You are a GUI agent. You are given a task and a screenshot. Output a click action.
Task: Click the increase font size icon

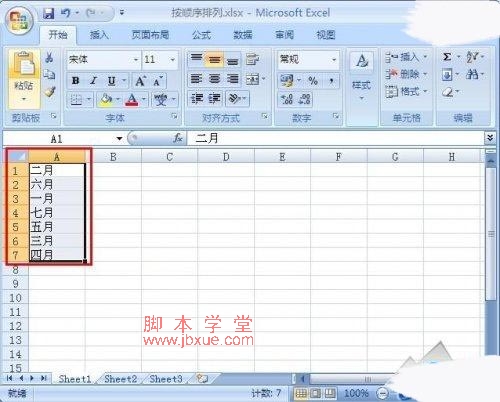(x=140, y=81)
